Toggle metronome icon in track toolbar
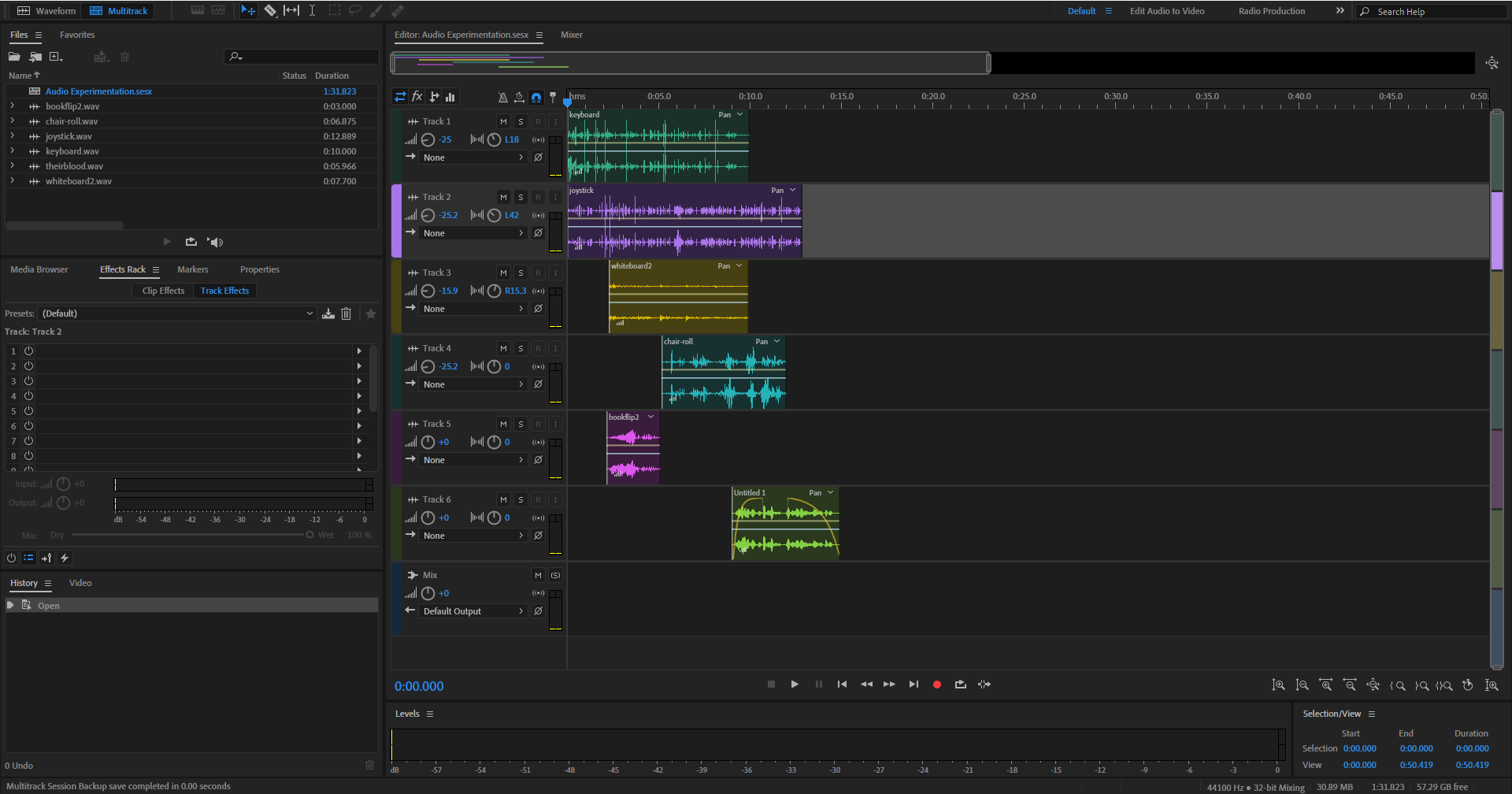This screenshot has height=794, width=1512. pos(502,97)
